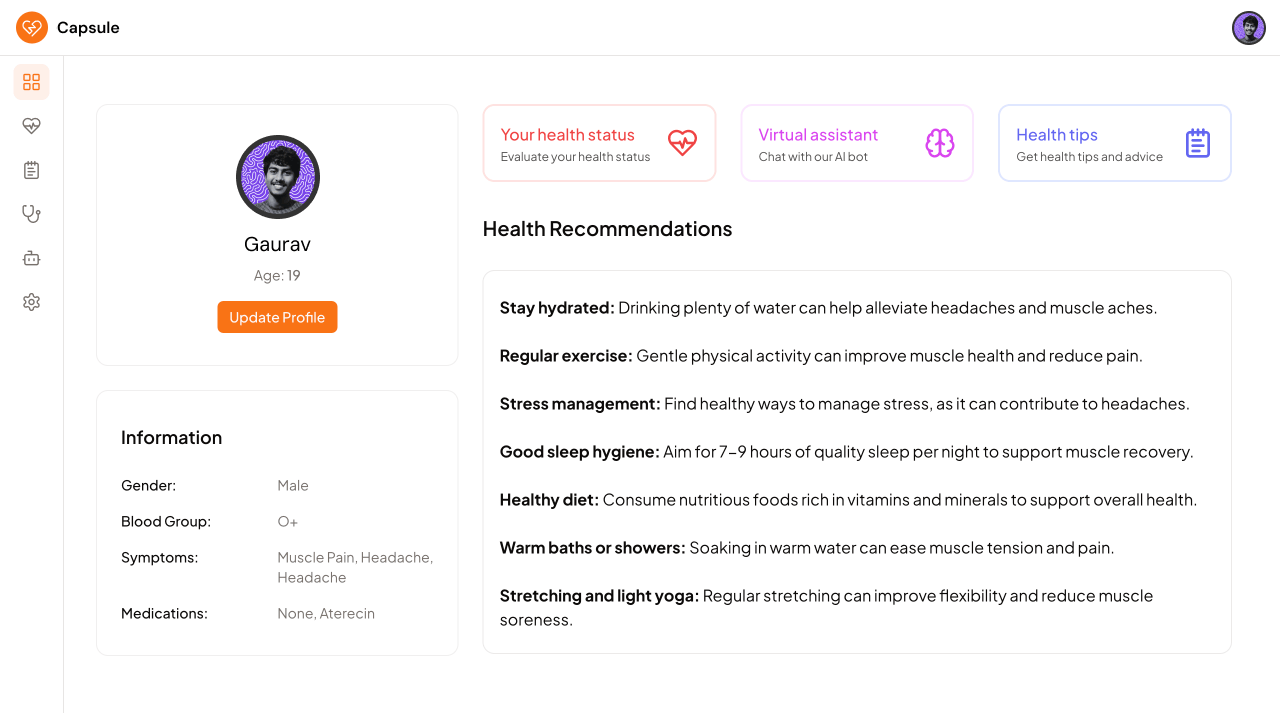Click the Capsule brand name text

pyautogui.click(x=88, y=28)
